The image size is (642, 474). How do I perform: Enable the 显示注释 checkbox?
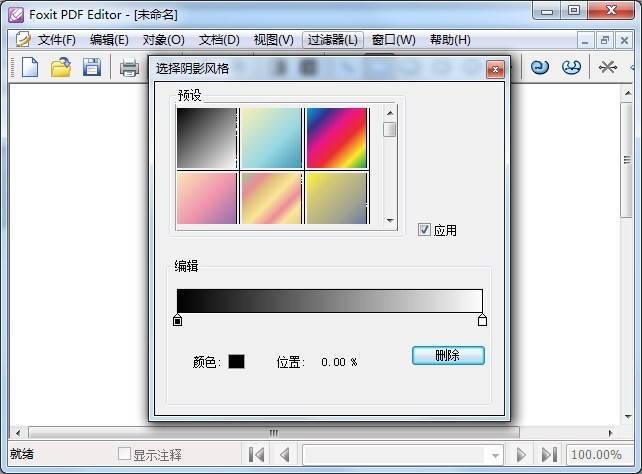click(x=124, y=454)
